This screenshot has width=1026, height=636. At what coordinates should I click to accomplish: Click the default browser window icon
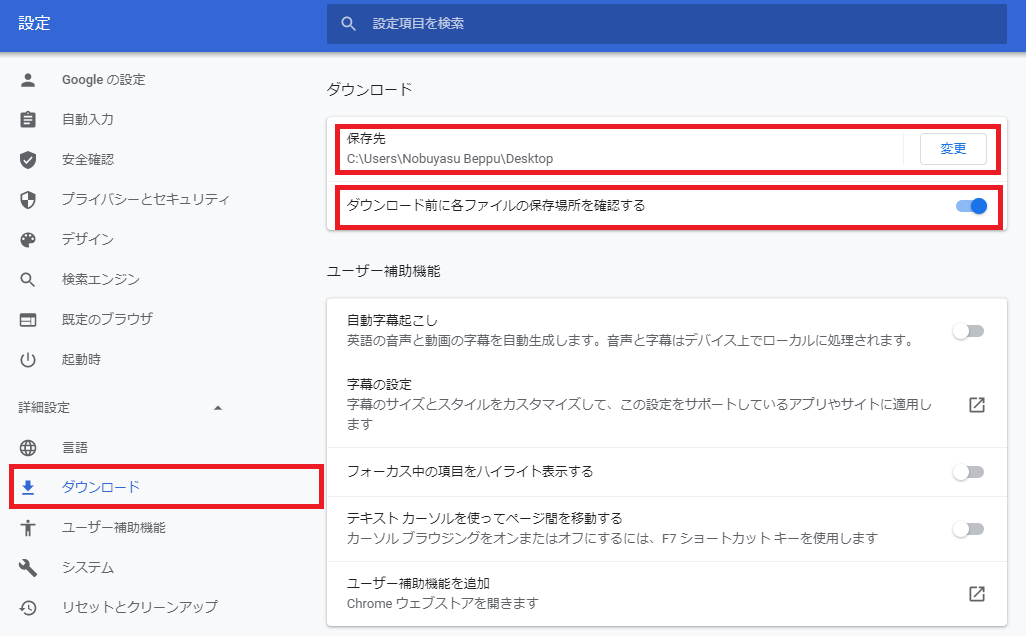[28, 319]
